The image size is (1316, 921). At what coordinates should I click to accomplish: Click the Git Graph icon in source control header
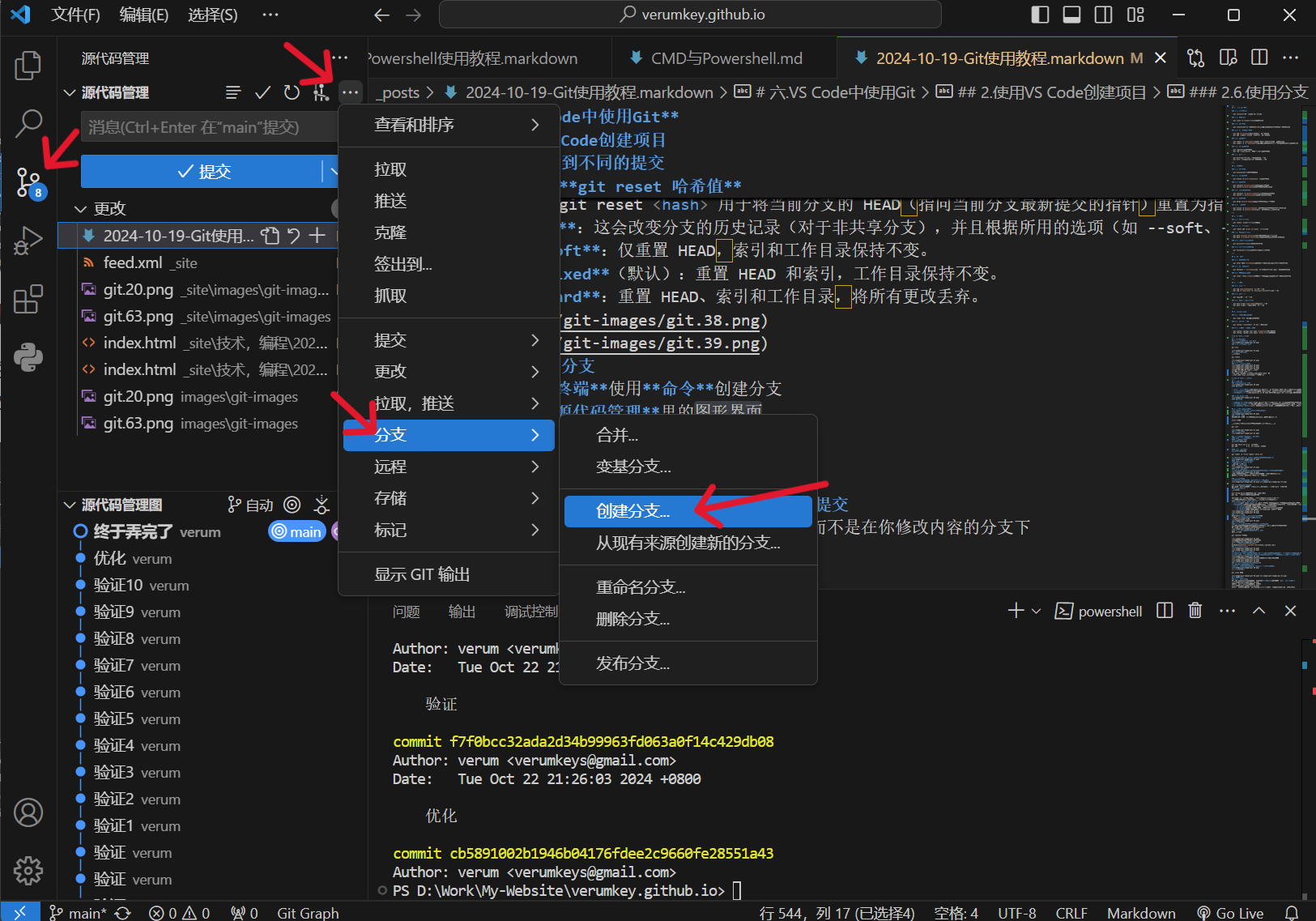(x=321, y=92)
